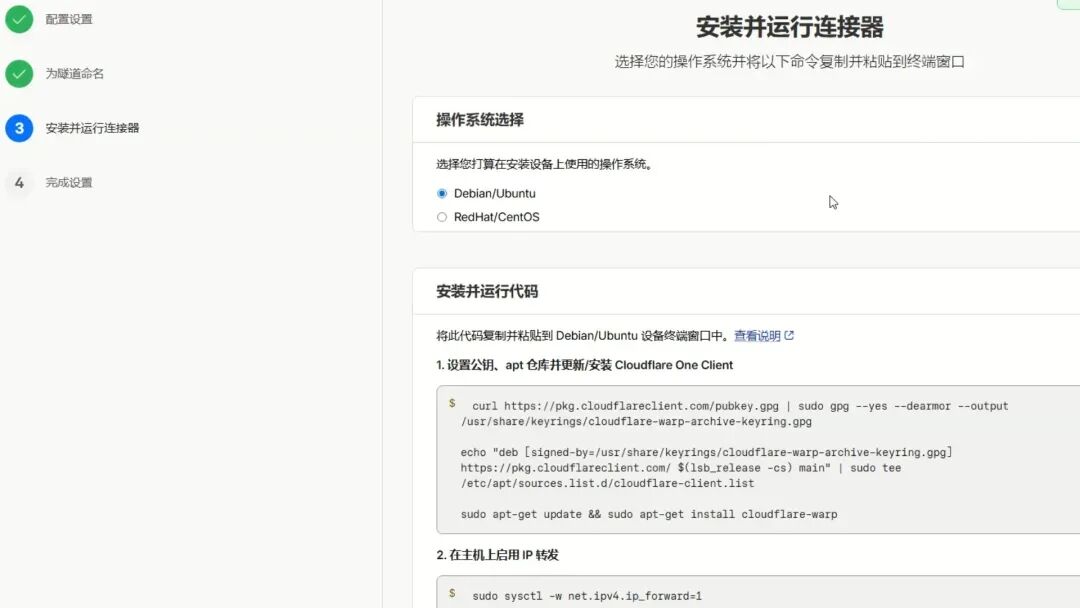Click the external link icon beside 查看说明
Screen dimensions: 1080x608
point(789,335)
